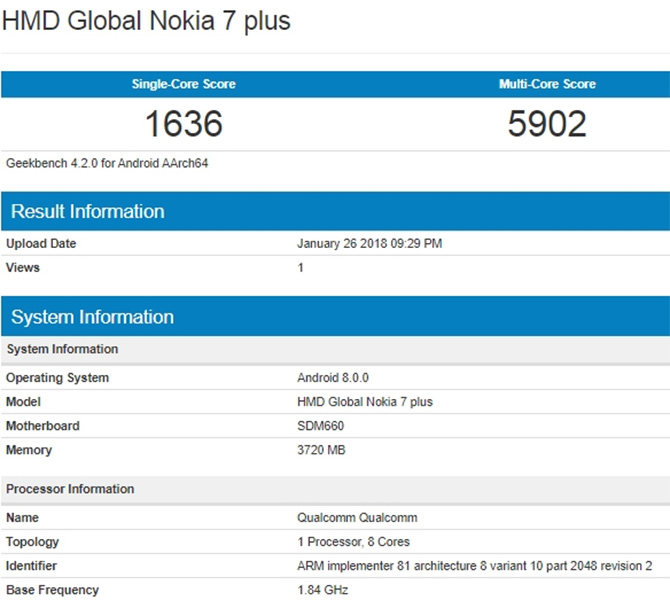
Task: Select the '1.84 GHz' frequency value
Action: coord(323,590)
